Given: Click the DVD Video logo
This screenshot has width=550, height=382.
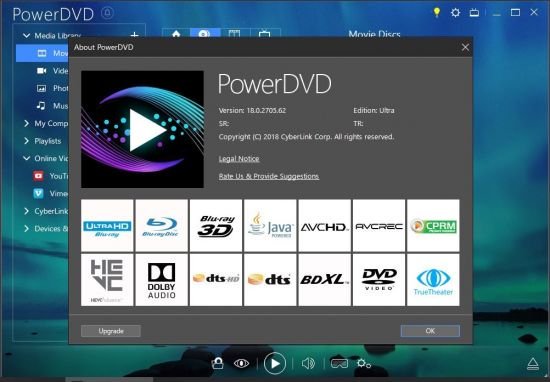Looking at the screenshot, I should click(x=379, y=280).
